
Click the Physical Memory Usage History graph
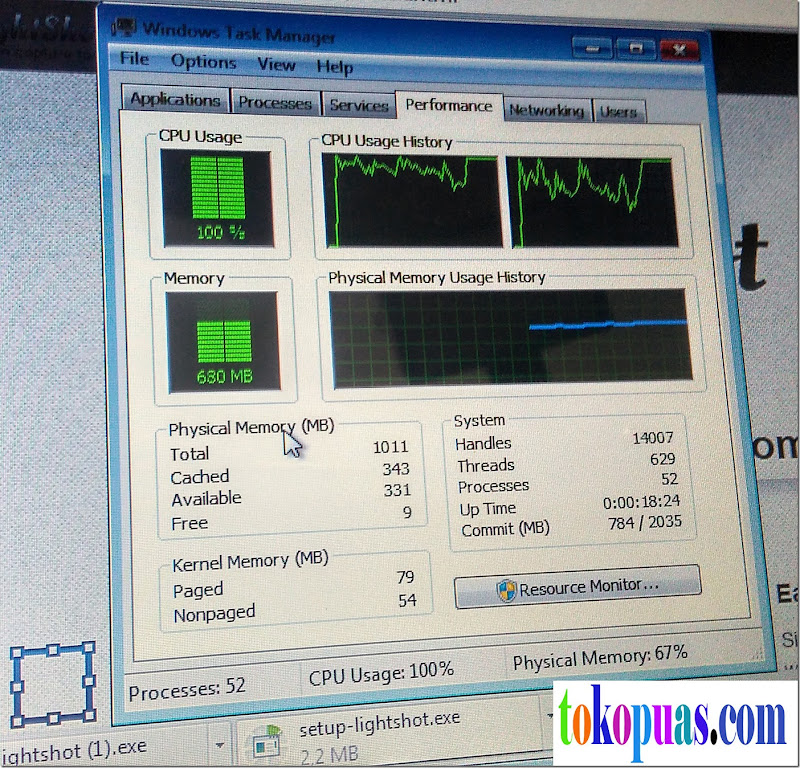click(511, 338)
